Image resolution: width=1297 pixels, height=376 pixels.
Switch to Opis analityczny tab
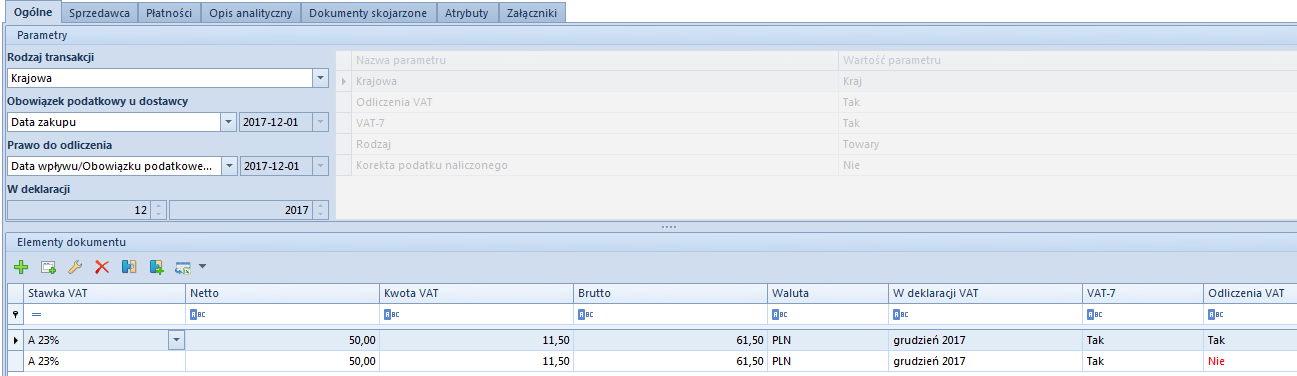click(x=251, y=13)
